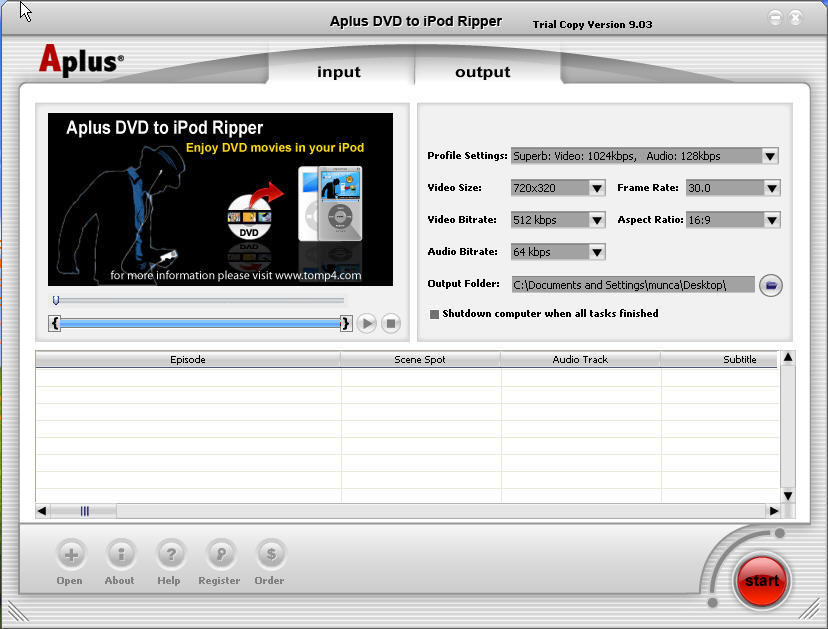Show the About information icon

[121, 555]
